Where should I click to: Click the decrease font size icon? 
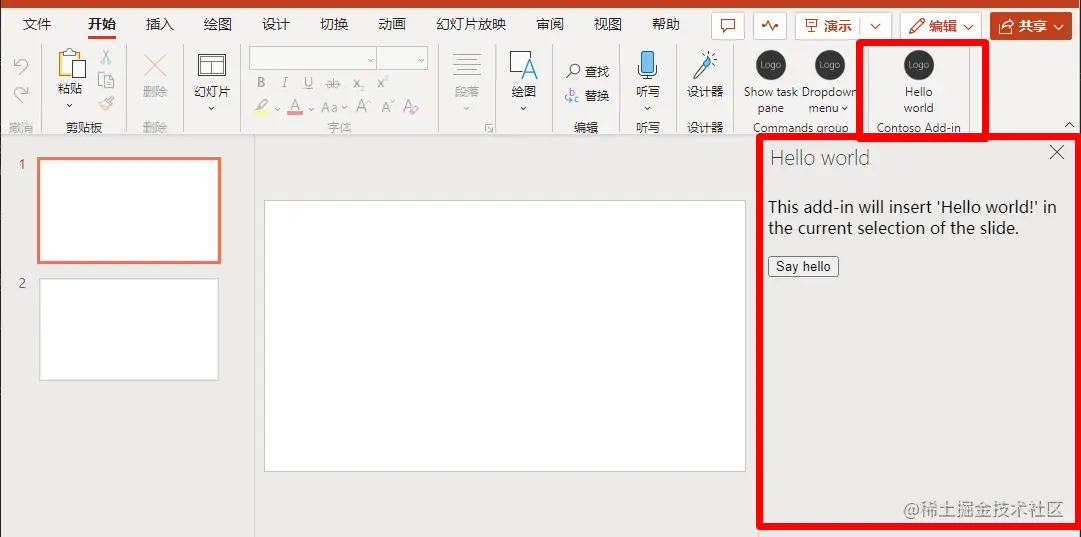(387, 107)
